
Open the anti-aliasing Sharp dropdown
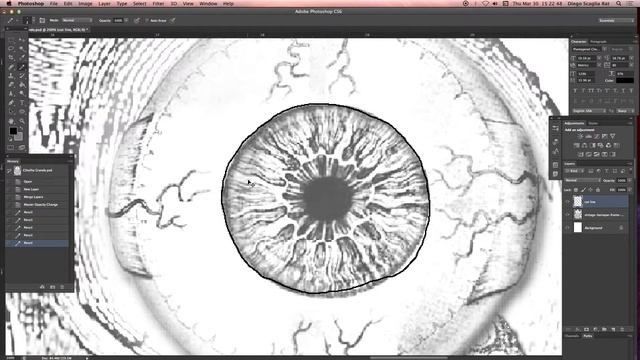[624, 111]
